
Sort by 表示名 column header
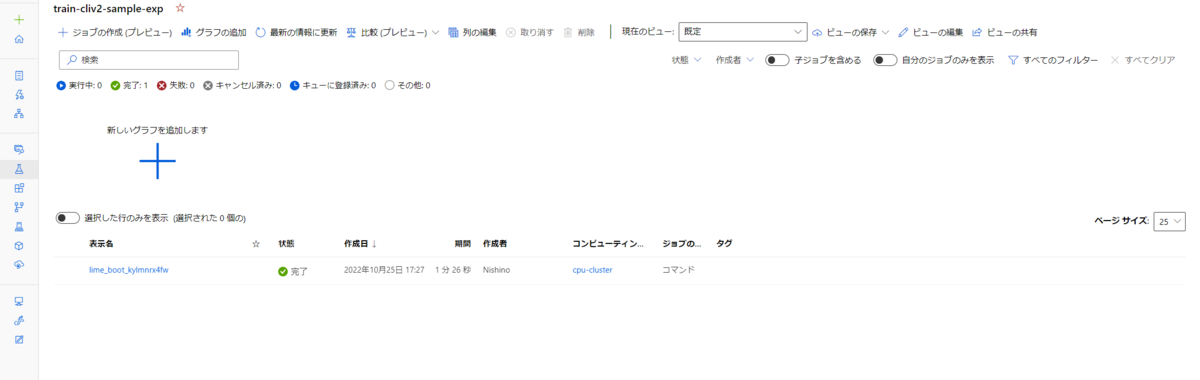pyautogui.click(x=101, y=244)
